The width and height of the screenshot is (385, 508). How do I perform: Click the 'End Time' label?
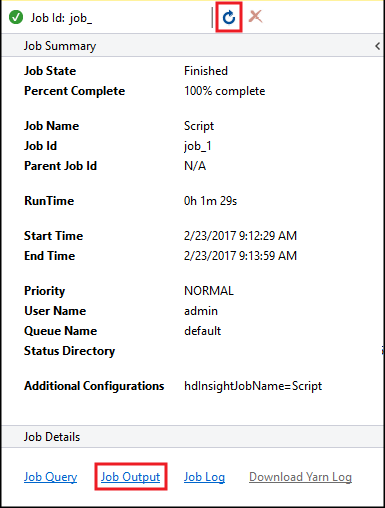point(49,256)
